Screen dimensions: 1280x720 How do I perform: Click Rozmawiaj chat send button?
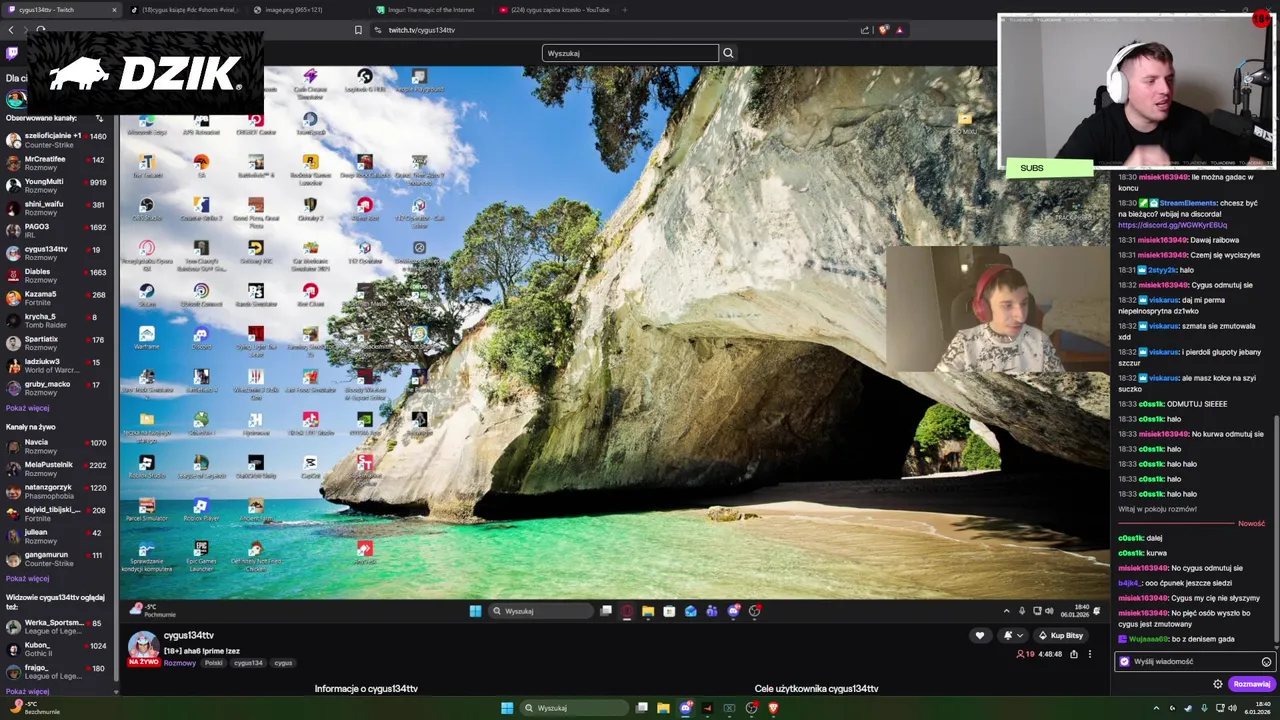1251,684
